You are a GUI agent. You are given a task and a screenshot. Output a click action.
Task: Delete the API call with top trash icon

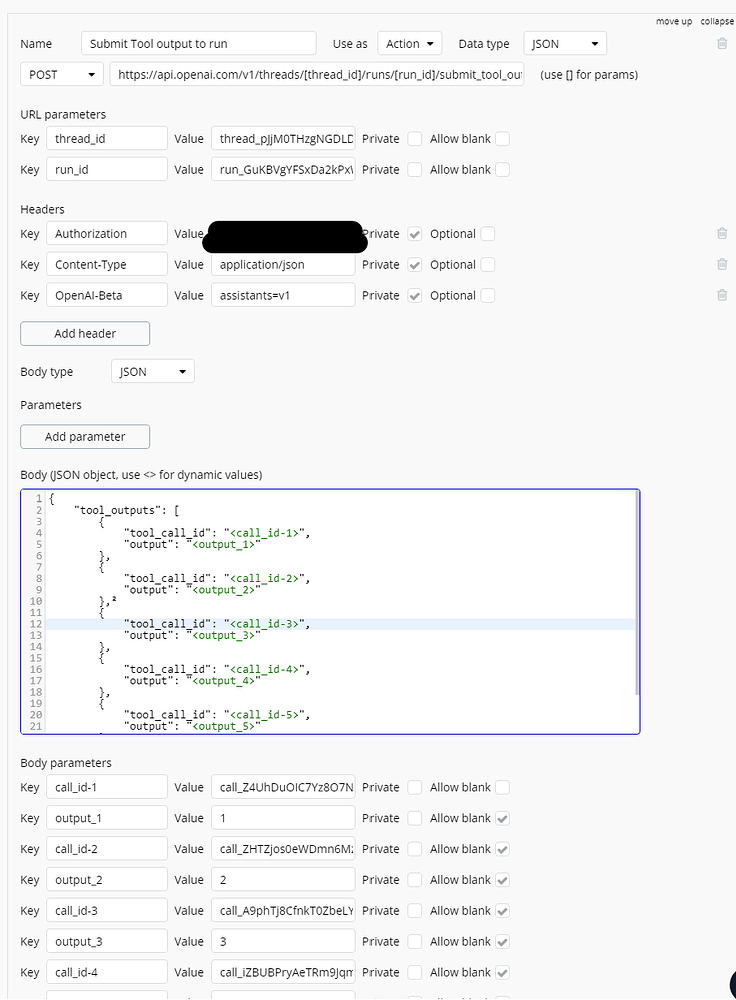tap(722, 43)
